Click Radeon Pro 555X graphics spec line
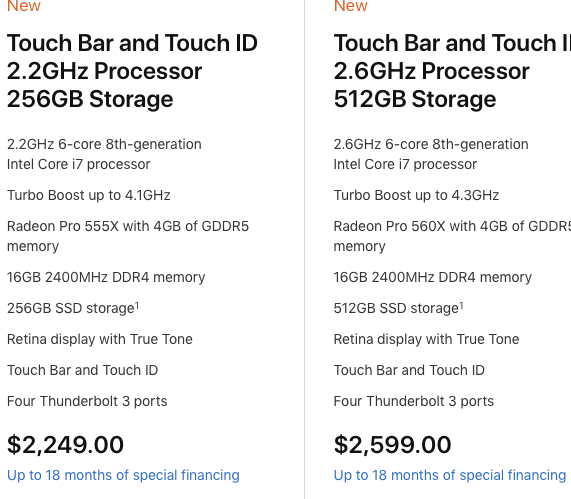The width and height of the screenshot is (571, 499). [128, 236]
